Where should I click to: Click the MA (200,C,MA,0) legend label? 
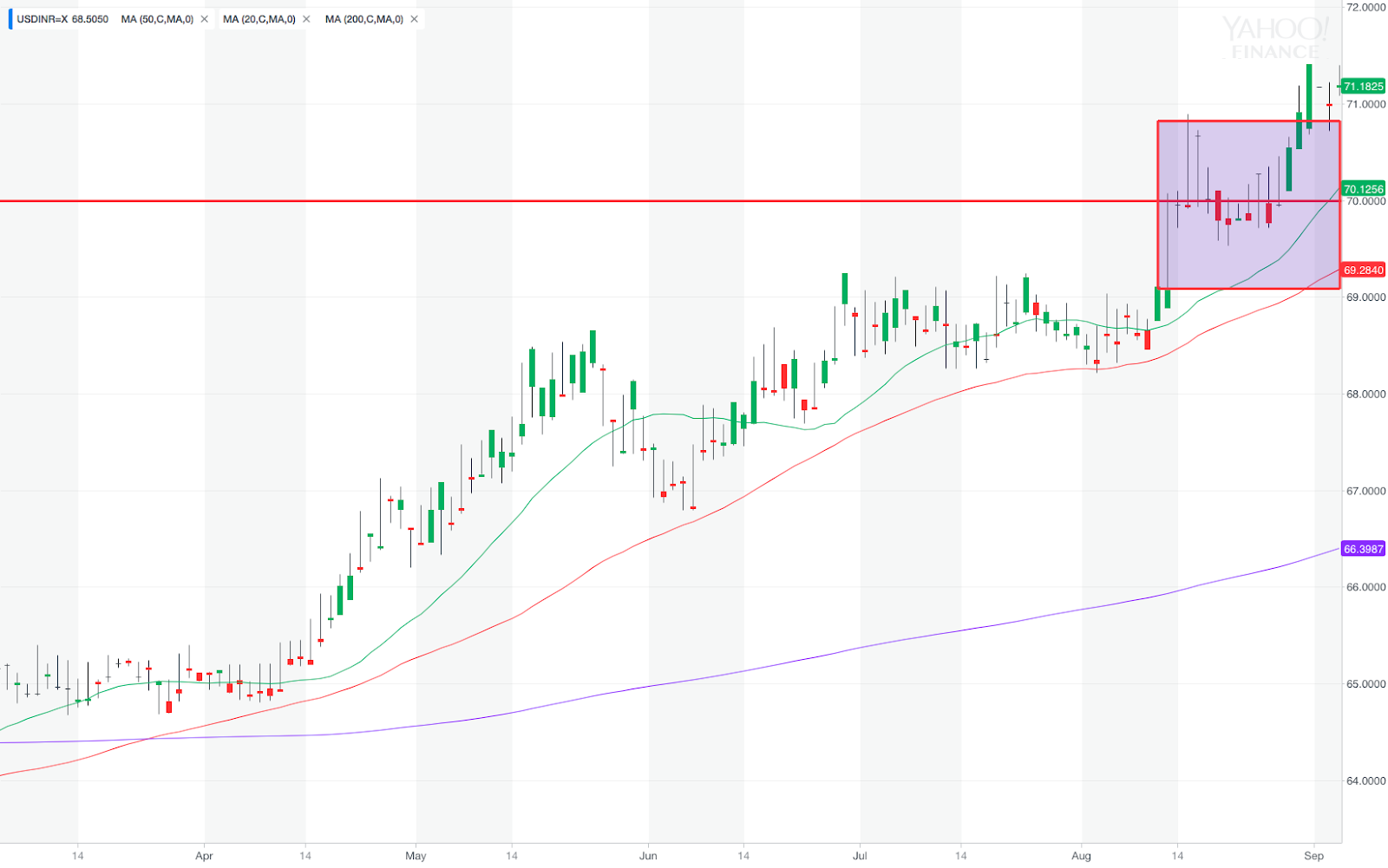tap(364, 19)
